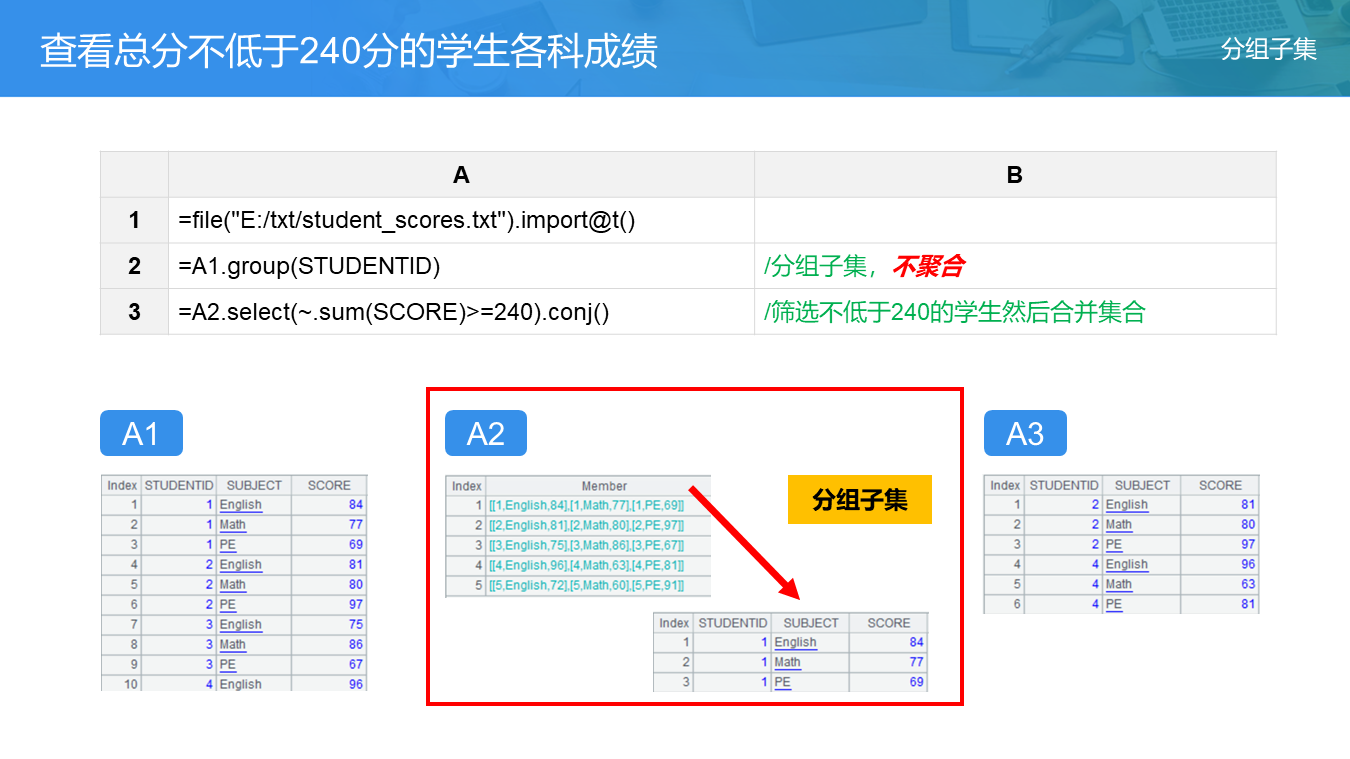The image size is (1350, 759).
Task: Click the green comment about 筛选不低于240的学生
Action: 1014,312
